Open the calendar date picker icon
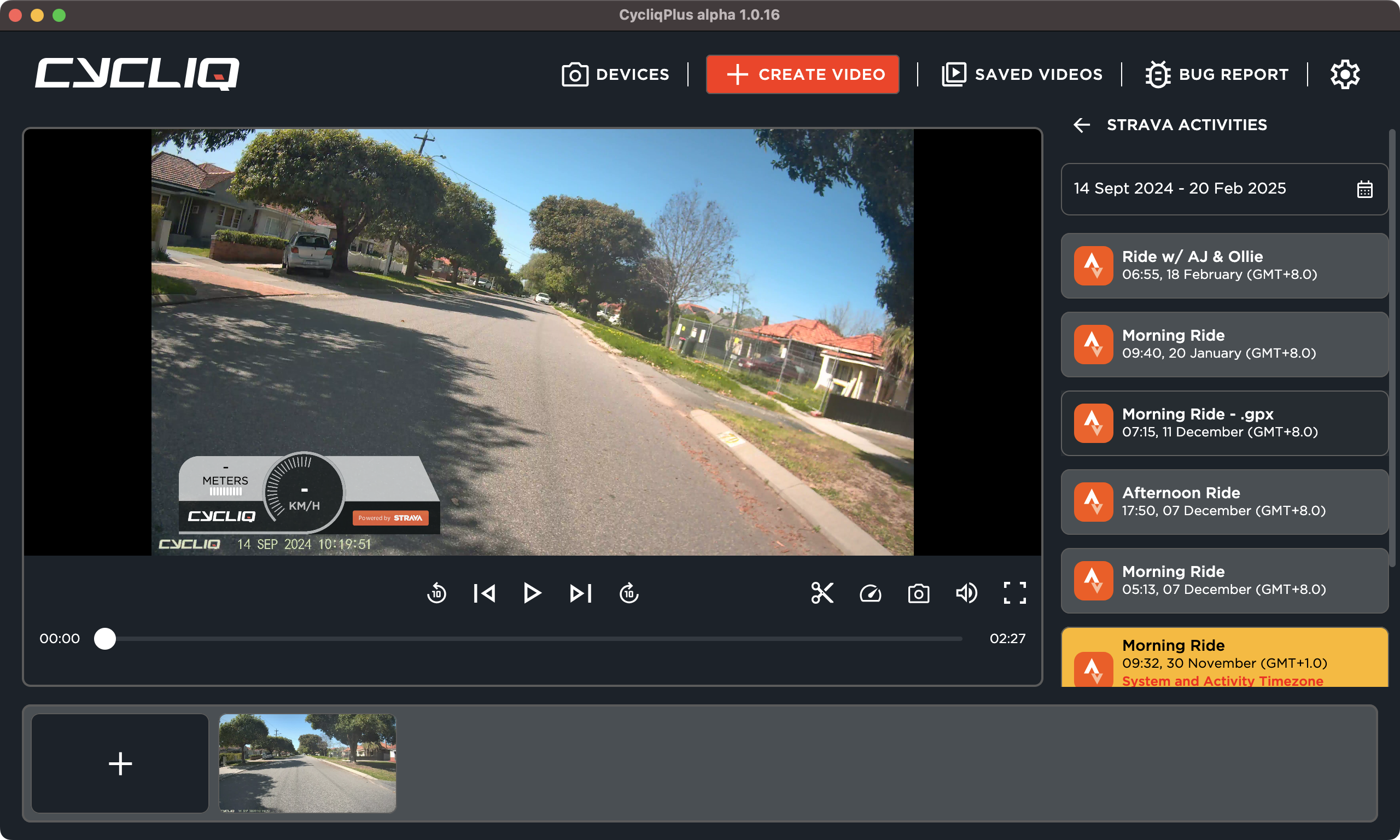The width and height of the screenshot is (1400, 840). pyautogui.click(x=1364, y=189)
